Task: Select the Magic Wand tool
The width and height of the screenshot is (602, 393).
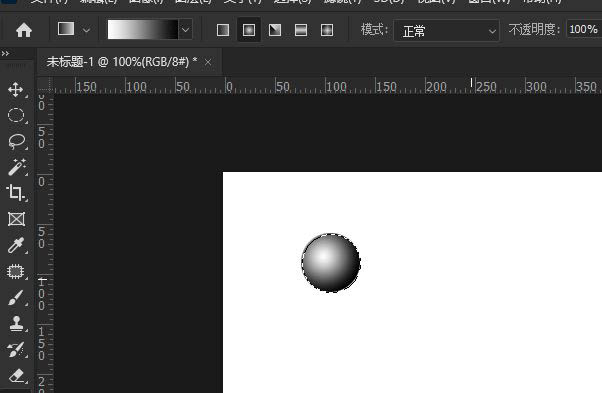Action: [17, 167]
